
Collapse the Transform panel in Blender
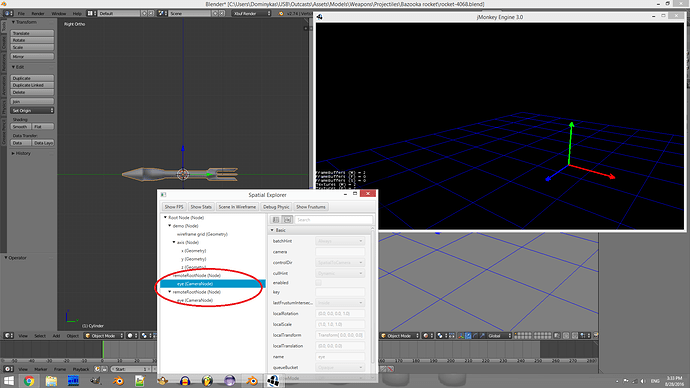tap(13, 22)
